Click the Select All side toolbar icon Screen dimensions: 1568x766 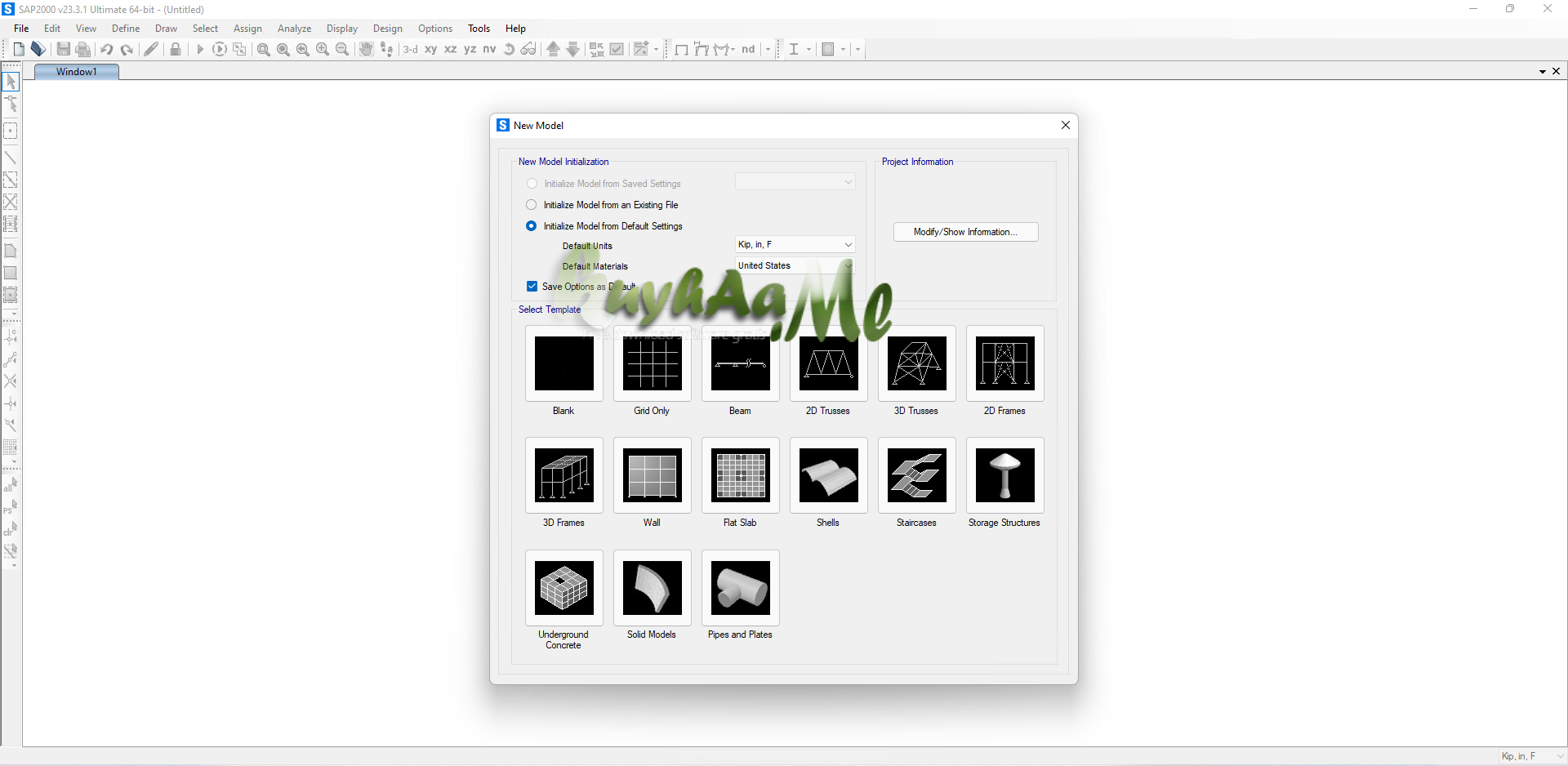[x=10, y=486]
